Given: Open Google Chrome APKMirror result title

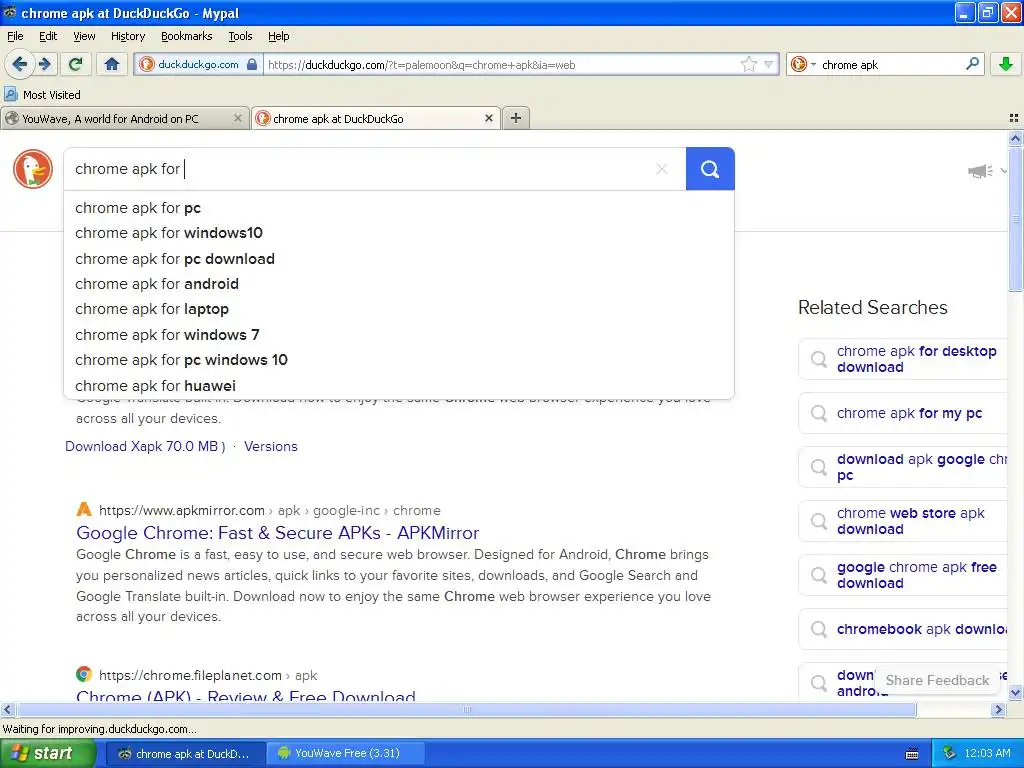Looking at the screenshot, I should (278, 533).
